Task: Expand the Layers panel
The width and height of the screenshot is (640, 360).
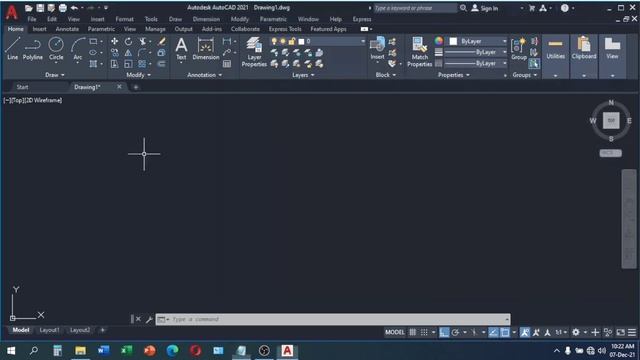Action: click(x=303, y=75)
